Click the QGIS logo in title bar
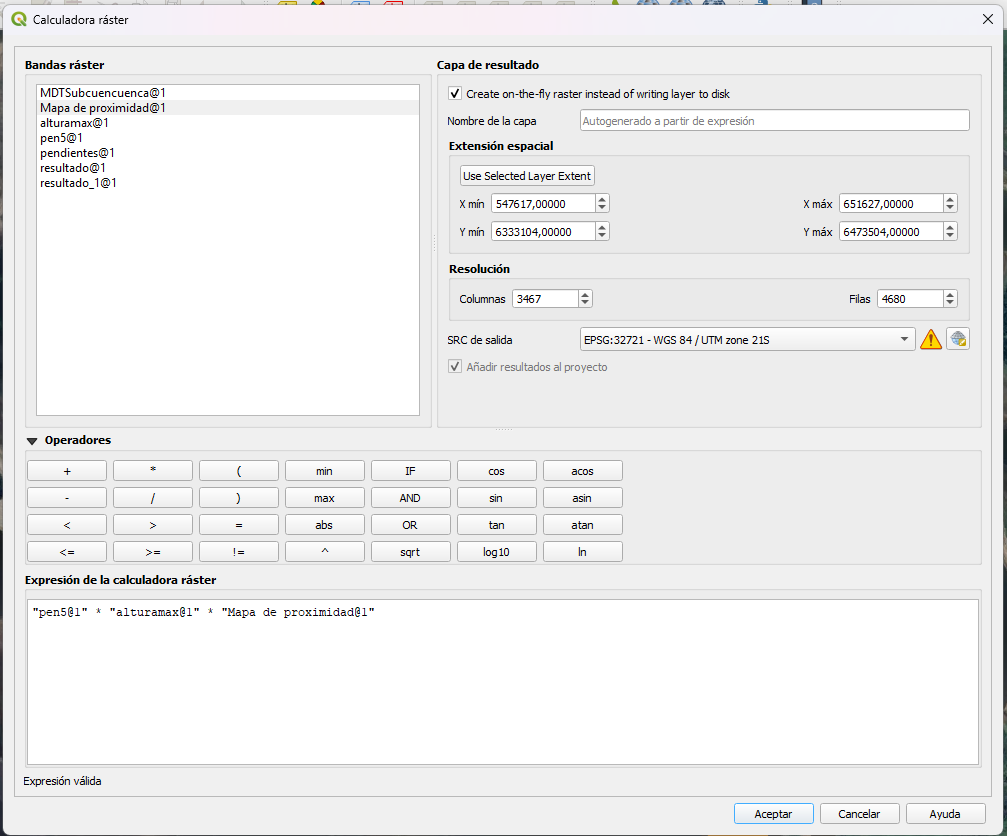 [19, 19]
